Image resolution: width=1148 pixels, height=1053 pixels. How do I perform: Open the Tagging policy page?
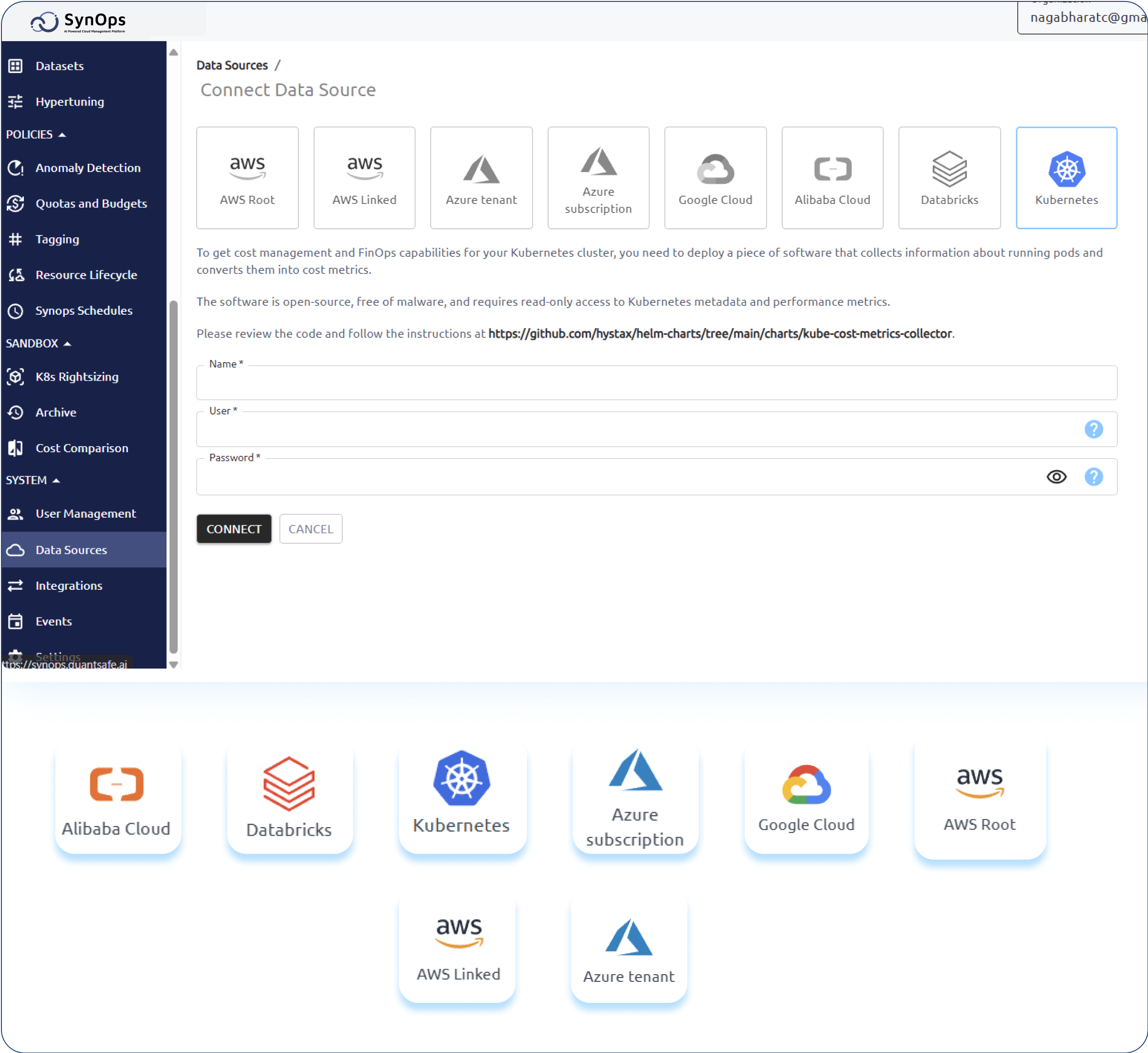click(57, 239)
